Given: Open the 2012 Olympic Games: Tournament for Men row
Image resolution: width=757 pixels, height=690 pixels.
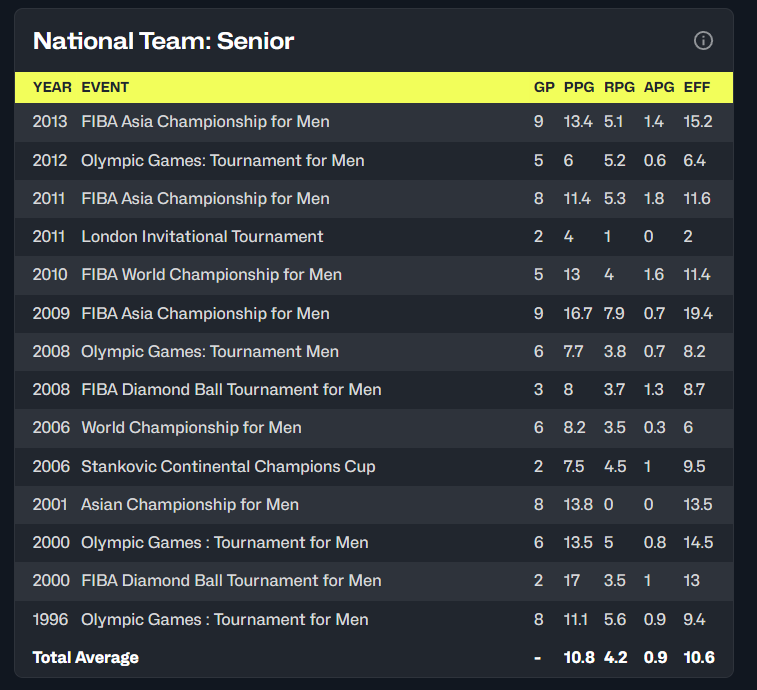Looking at the screenshot, I should point(222,160).
